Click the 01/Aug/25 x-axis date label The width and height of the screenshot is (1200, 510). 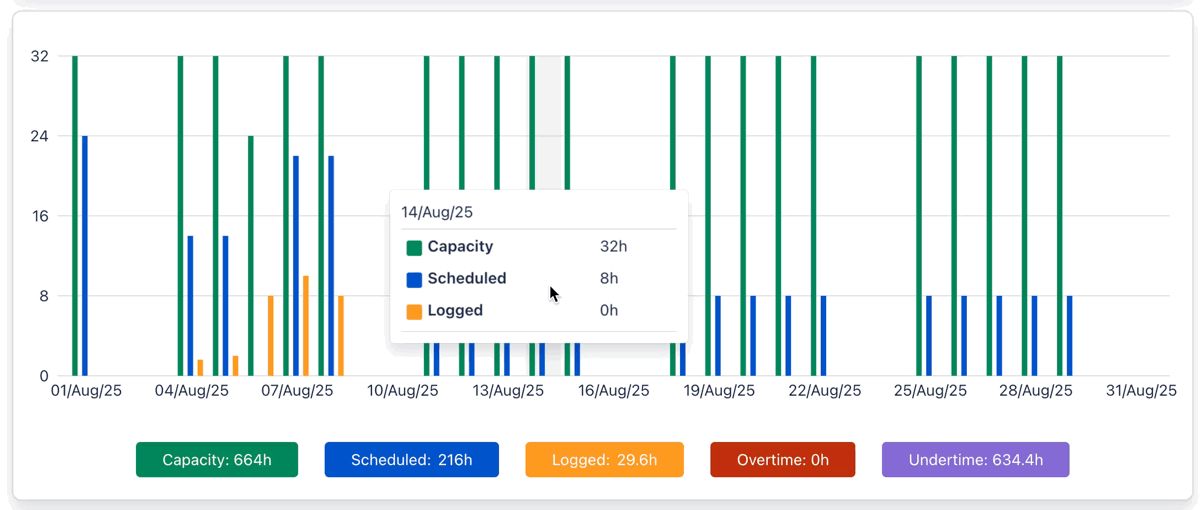(x=86, y=391)
